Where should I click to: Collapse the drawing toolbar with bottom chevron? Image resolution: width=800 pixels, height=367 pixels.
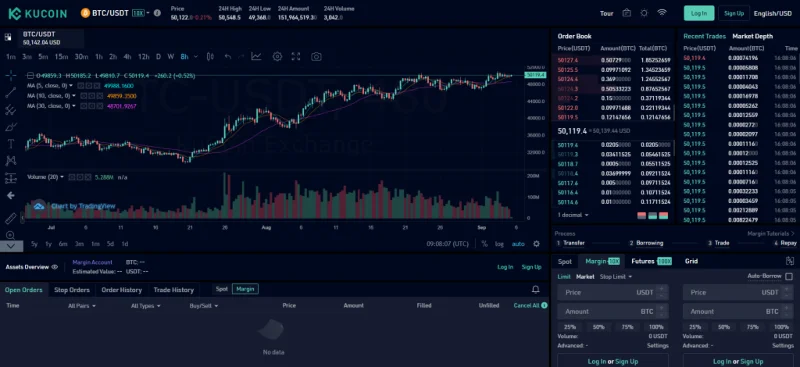click(11, 246)
